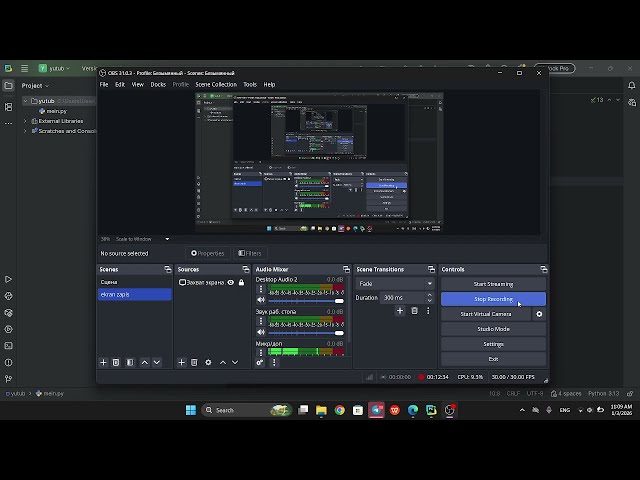Image resolution: width=640 pixels, height=480 pixels.
Task: Open Fade transition type dropdown
Action: [x=394, y=284]
